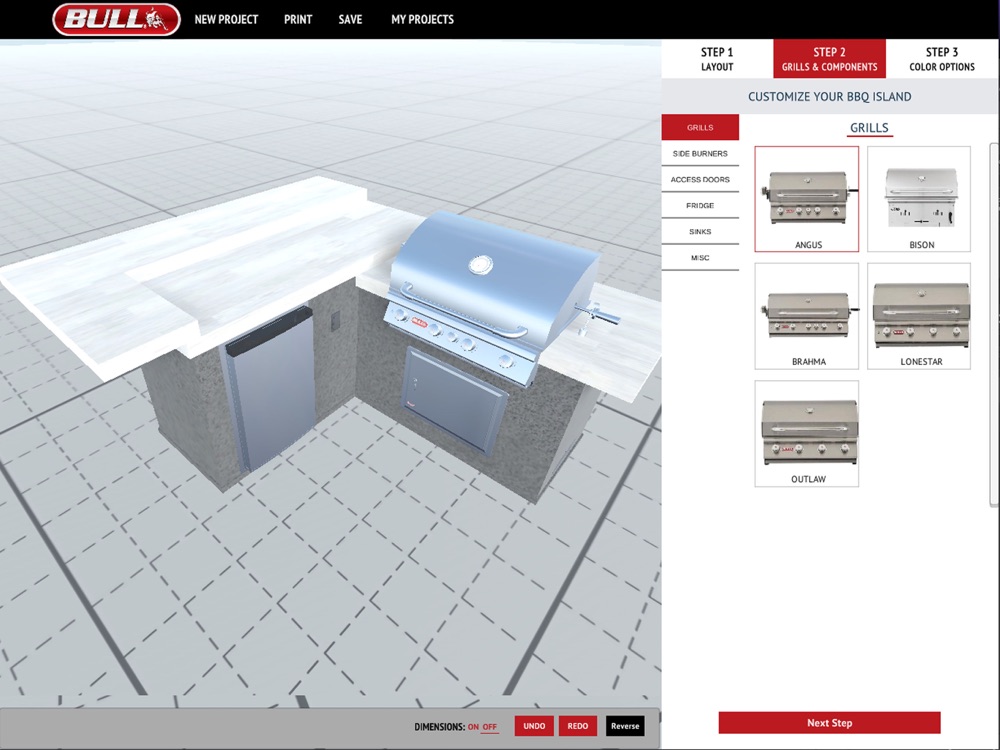Select the Grills category
The width and height of the screenshot is (1000, 750).
tap(700, 128)
